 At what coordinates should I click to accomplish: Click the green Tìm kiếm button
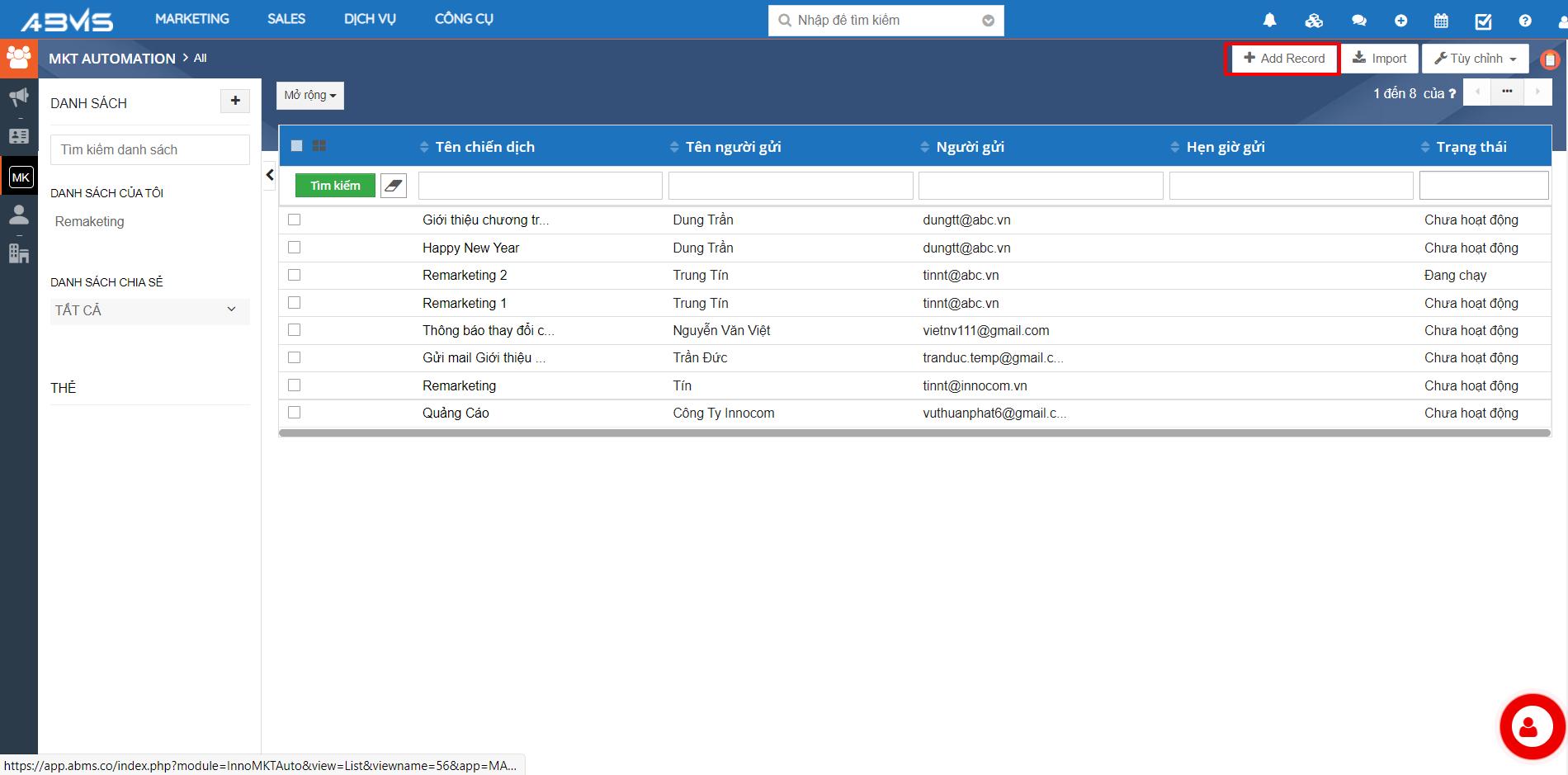pos(335,186)
